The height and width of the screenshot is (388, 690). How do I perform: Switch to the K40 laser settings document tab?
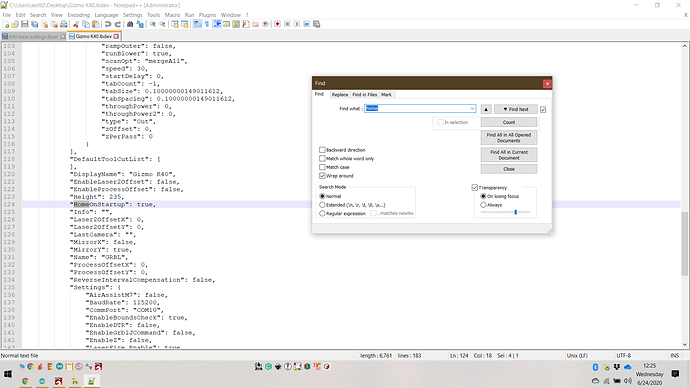[33, 37]
